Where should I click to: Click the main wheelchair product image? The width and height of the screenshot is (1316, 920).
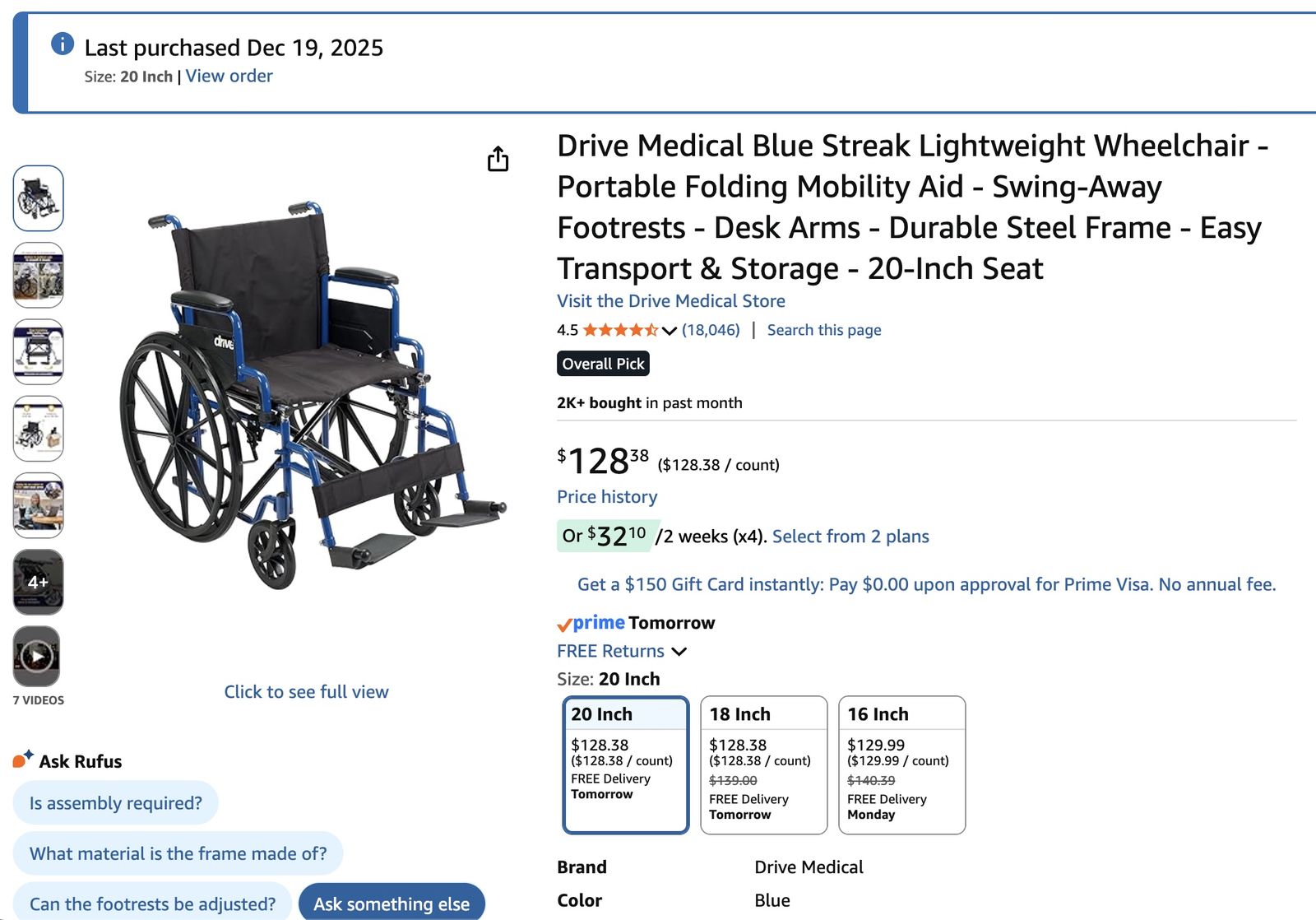point(311,395)
